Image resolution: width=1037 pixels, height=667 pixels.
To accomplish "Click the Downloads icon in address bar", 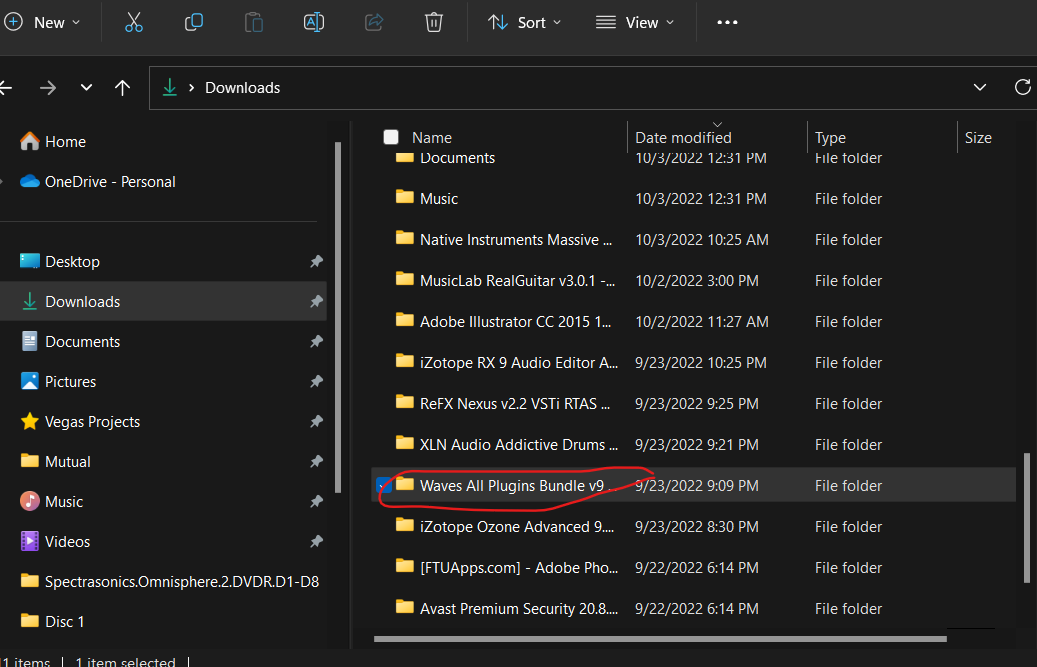I will 170,87.
